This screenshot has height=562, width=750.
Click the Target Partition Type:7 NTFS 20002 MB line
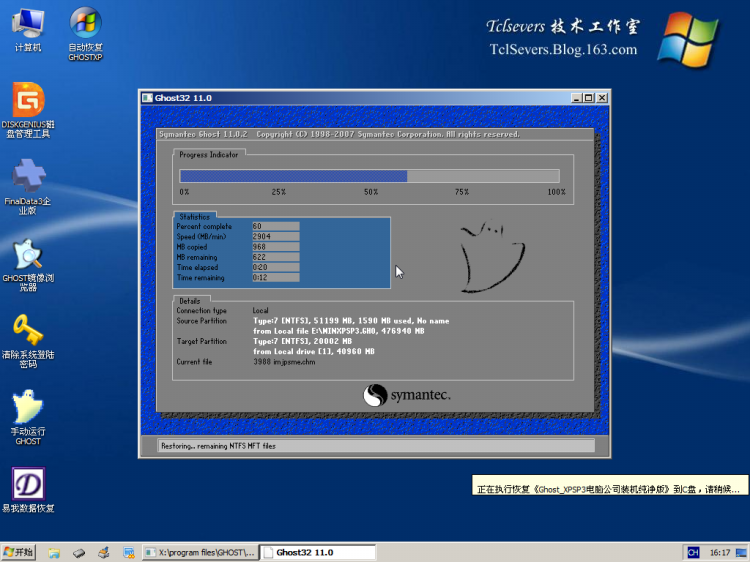tap(302, 341)
